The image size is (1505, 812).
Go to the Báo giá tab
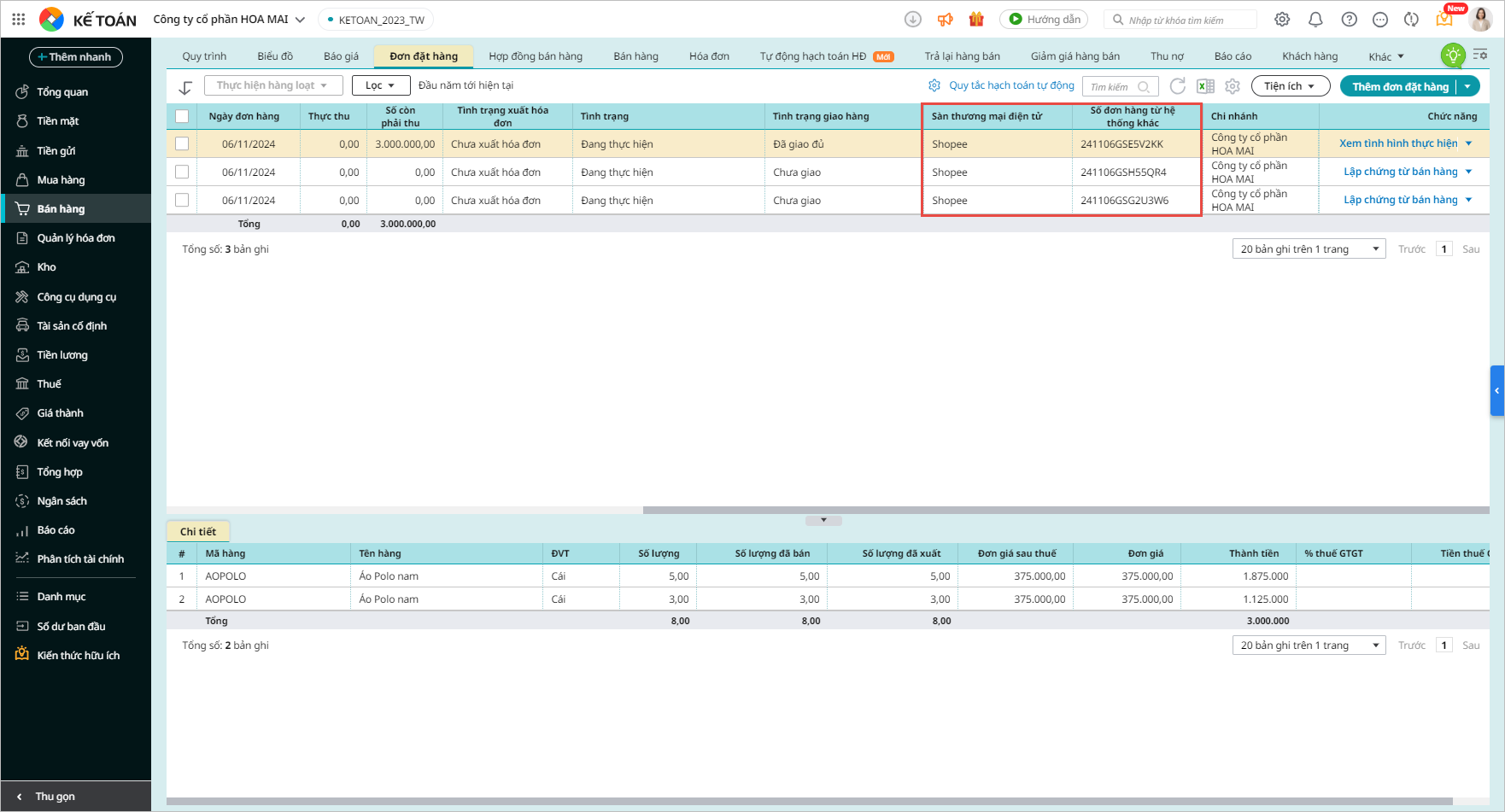pyautogui.click(x=341, y=56)
